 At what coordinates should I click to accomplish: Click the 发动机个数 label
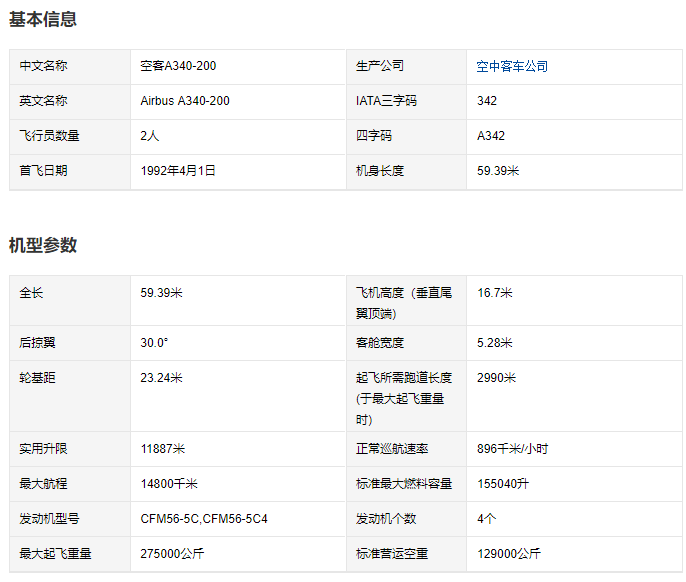pyautogui.click(x=386, y=519)
